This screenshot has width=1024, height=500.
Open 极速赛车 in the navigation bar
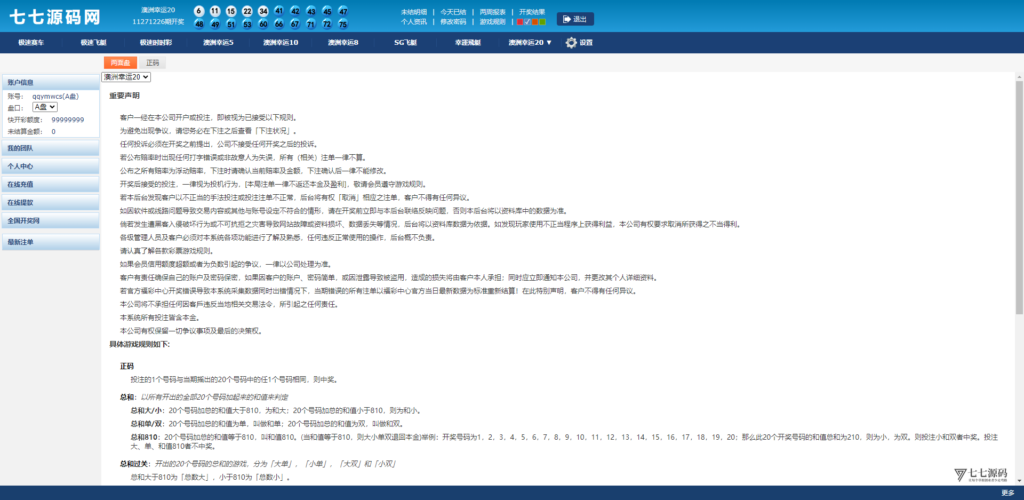coord(30,42)
